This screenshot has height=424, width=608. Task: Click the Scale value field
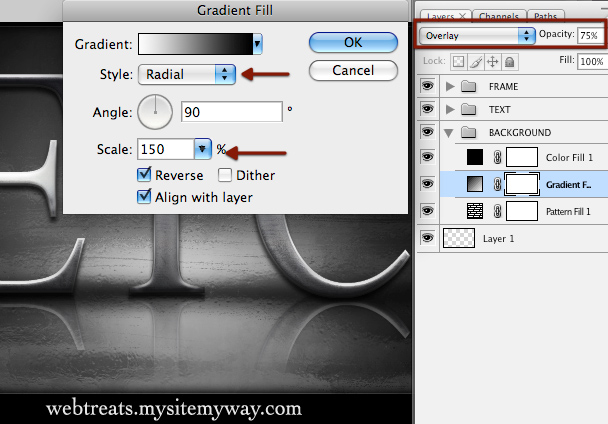click(x=166, y=149)
